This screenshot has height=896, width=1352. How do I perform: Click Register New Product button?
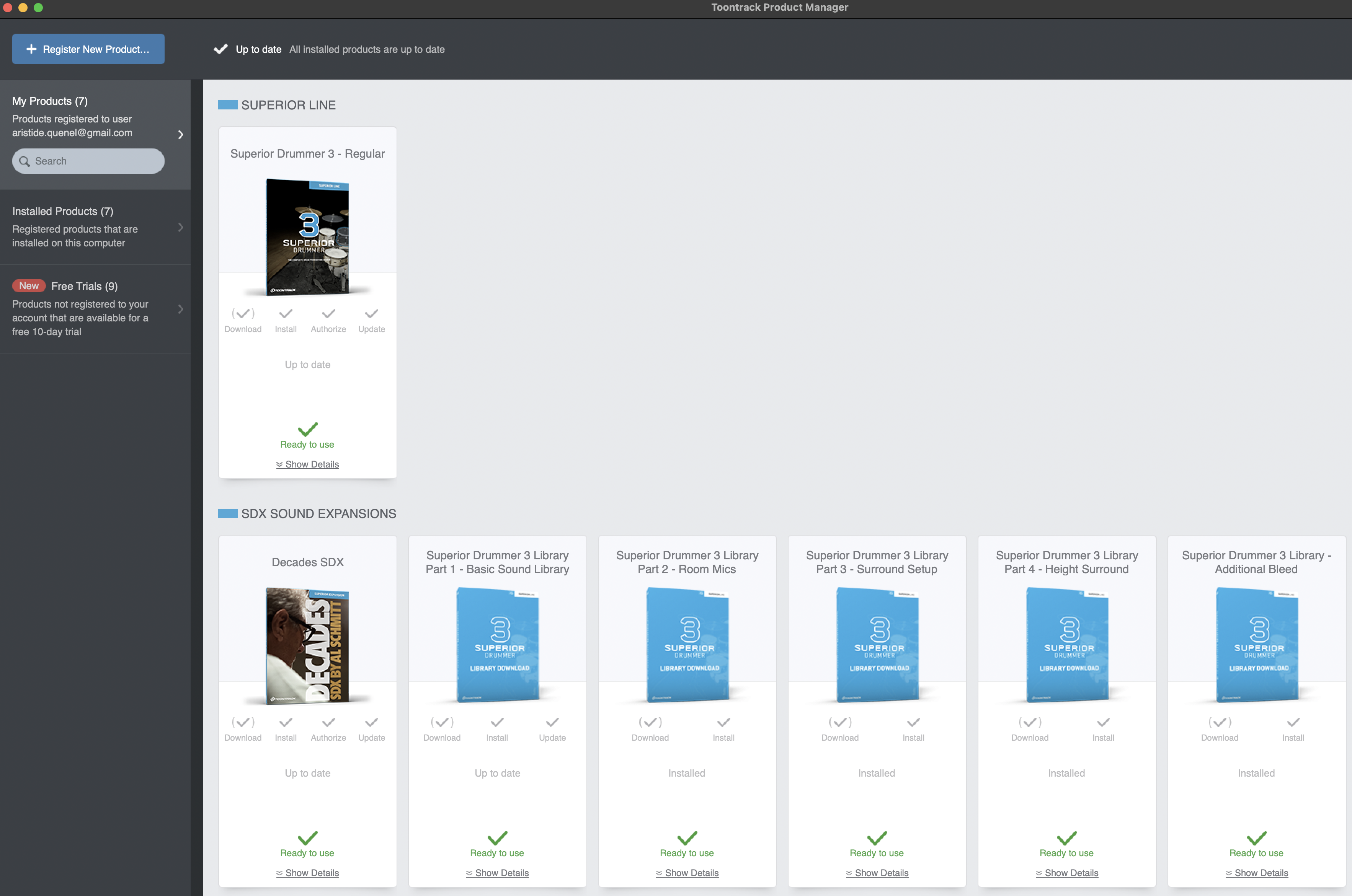pos(88,49)
